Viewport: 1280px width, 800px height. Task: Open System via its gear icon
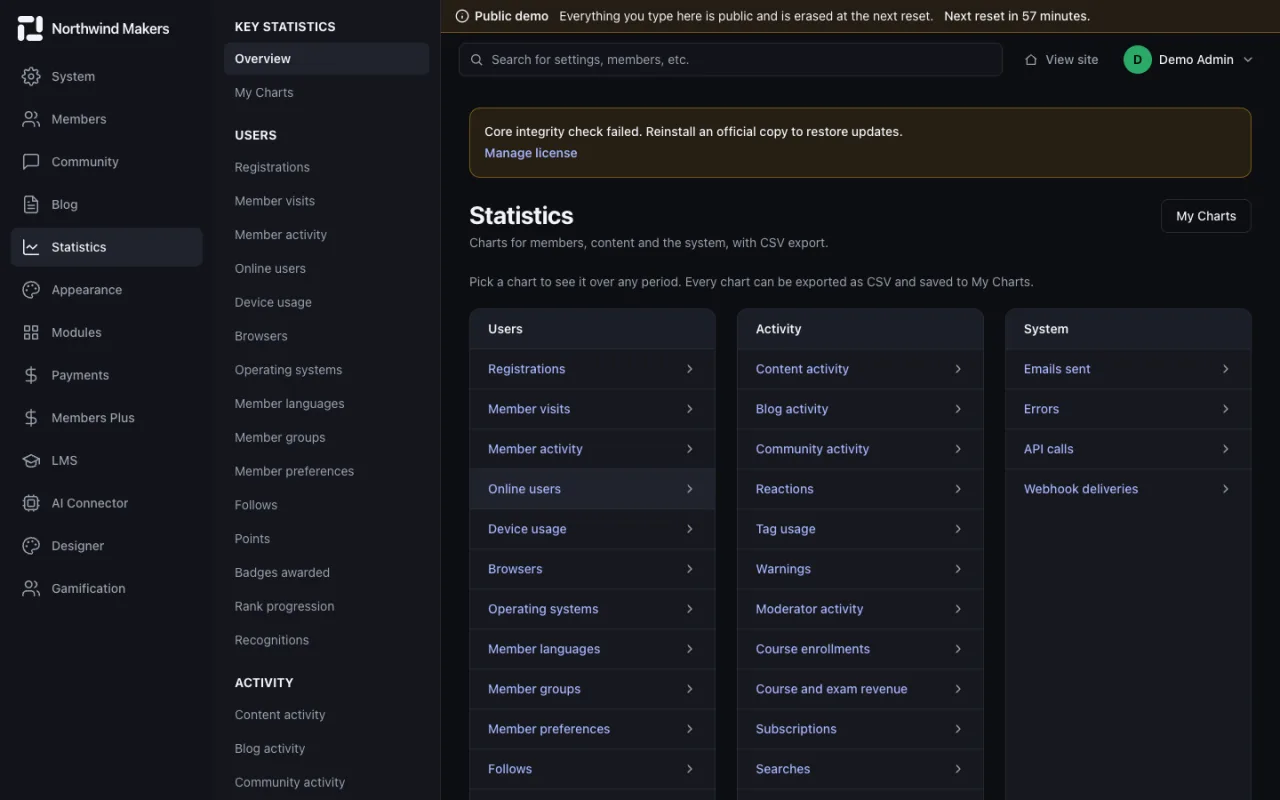[x=31, y=76]
